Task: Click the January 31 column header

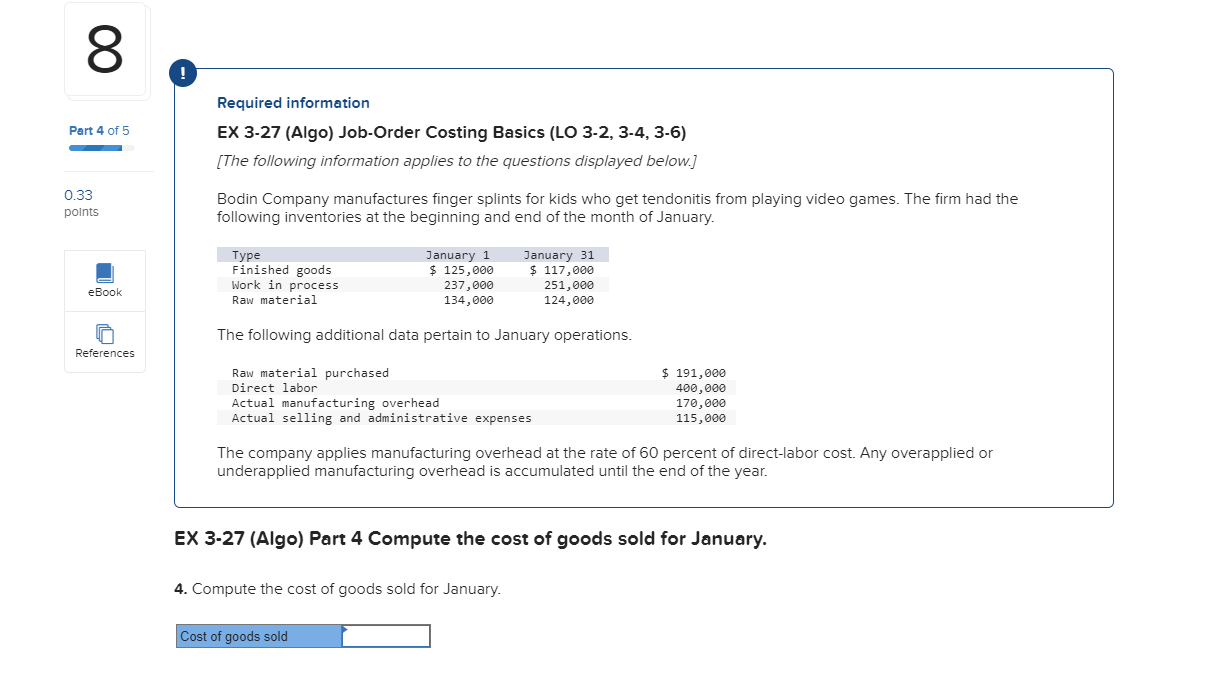Action: click(556, 254)
